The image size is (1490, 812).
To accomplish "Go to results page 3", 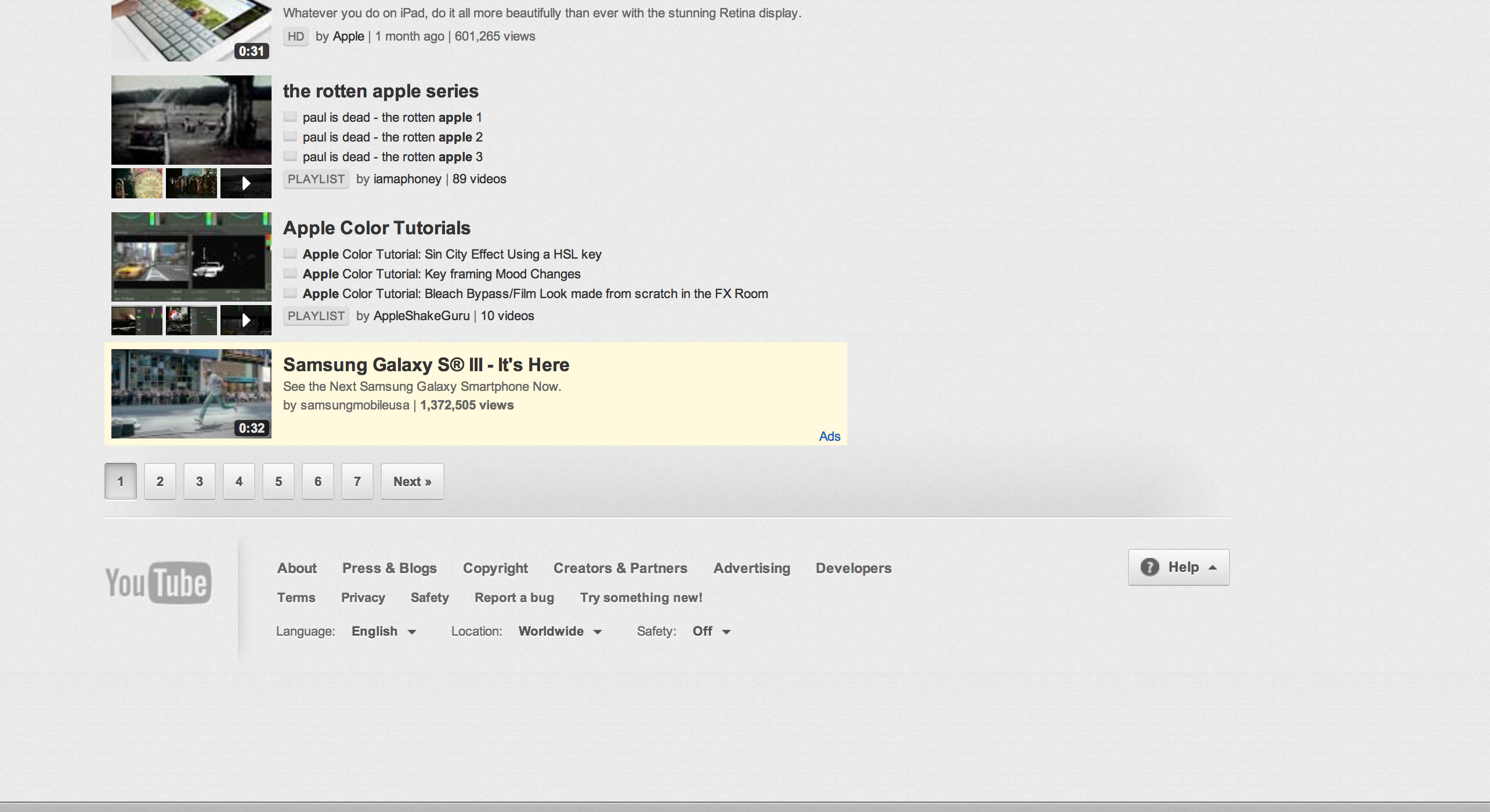I will pyautogui.click(x=200, y=481).
